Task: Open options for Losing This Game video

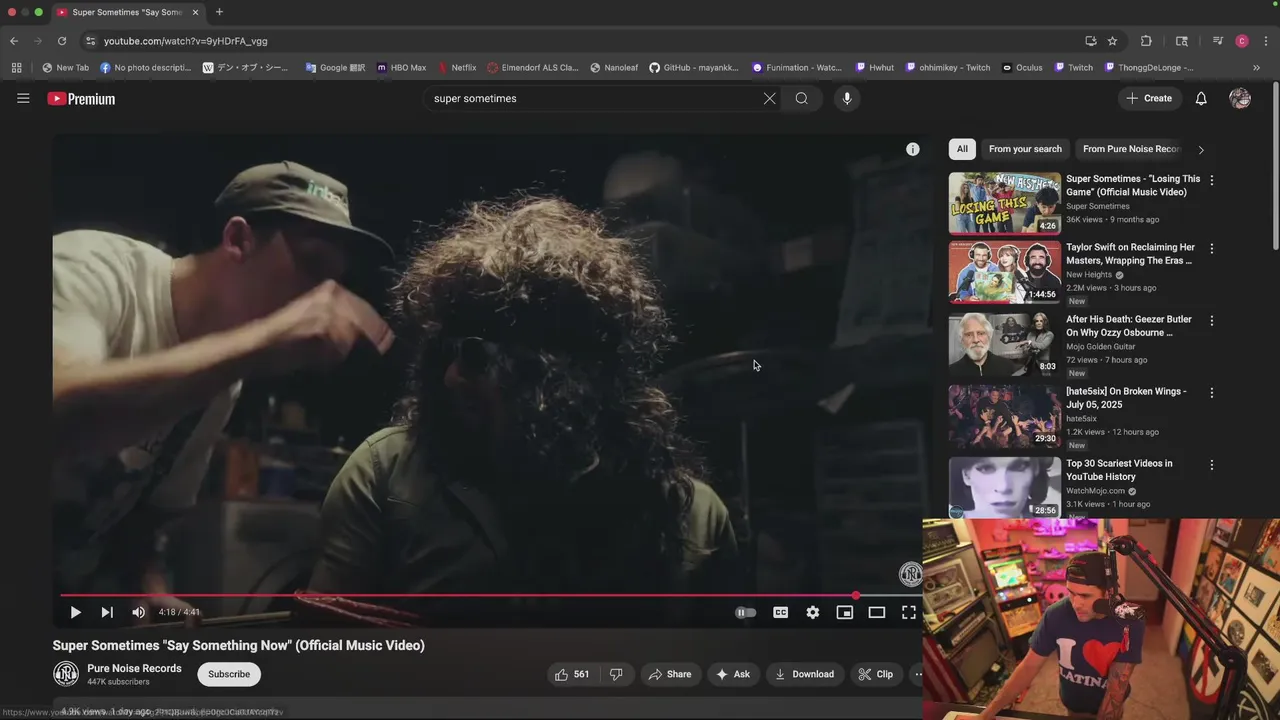Action: click(1211, 180)
